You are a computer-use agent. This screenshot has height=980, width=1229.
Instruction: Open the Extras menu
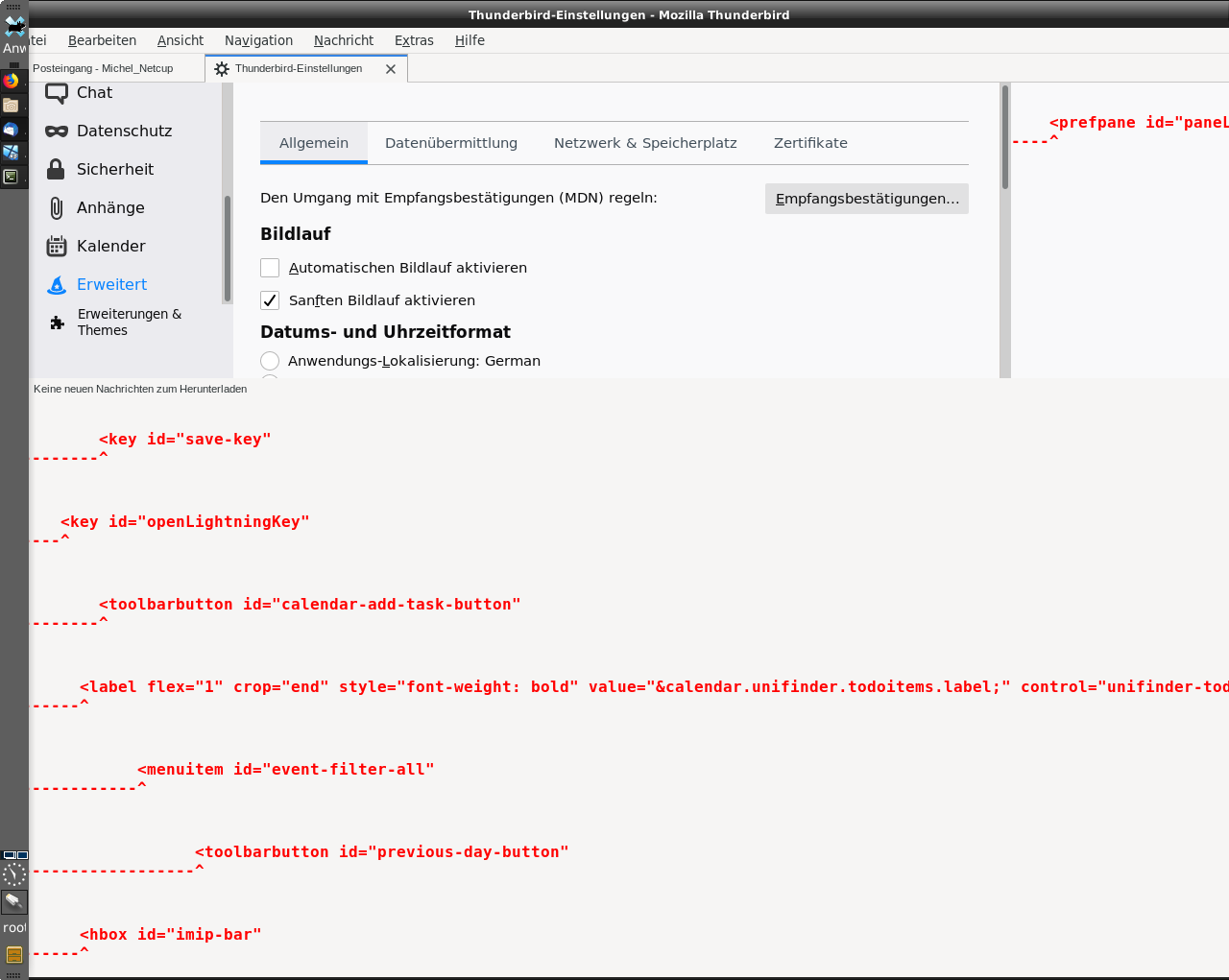[414, 40]
